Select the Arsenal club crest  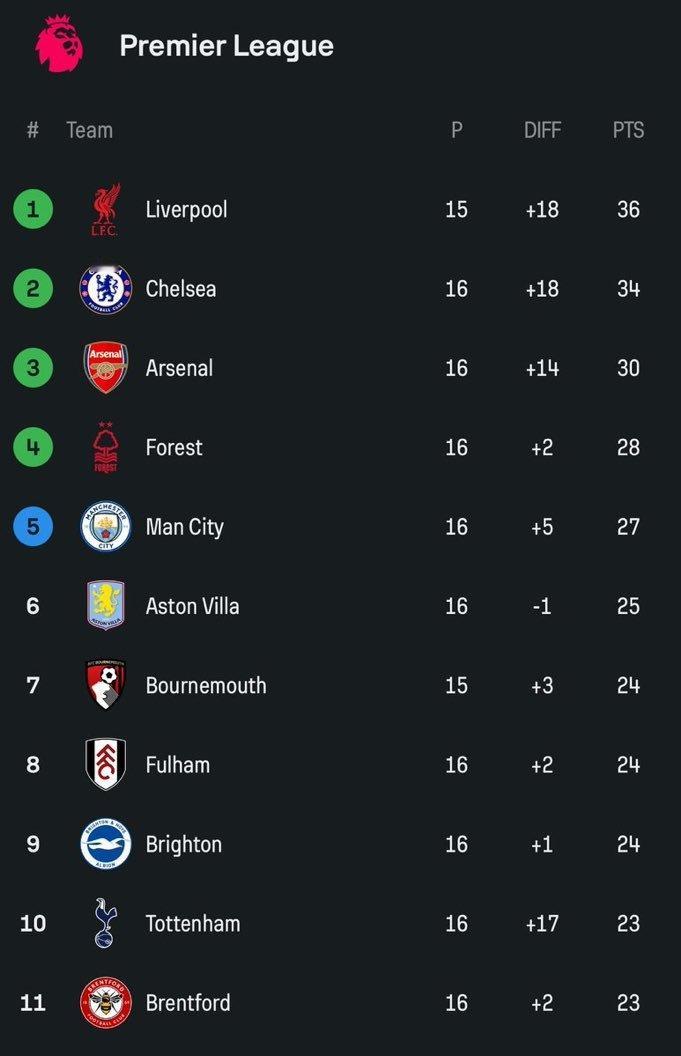[106, 368]
